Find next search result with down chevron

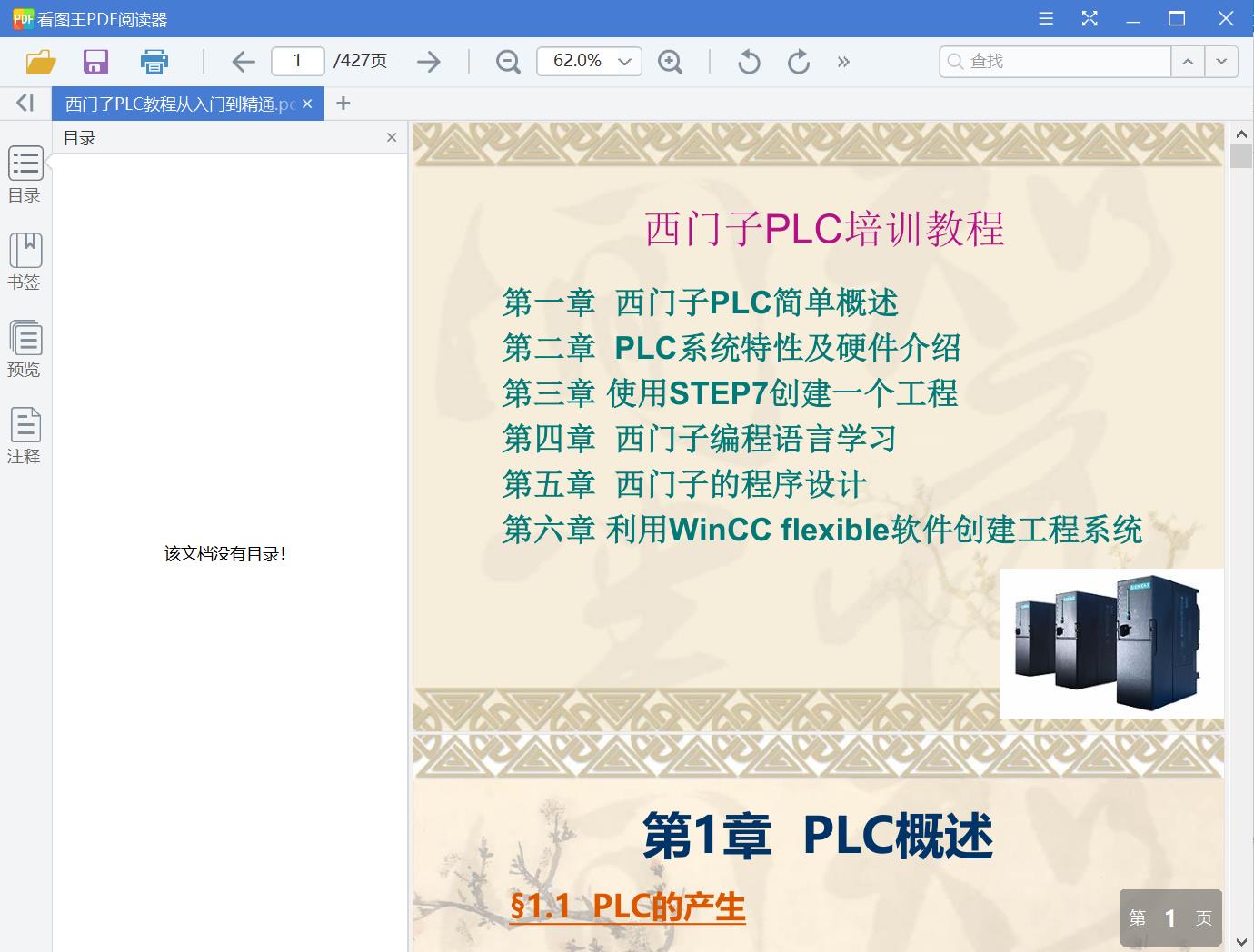point(1221,61)
